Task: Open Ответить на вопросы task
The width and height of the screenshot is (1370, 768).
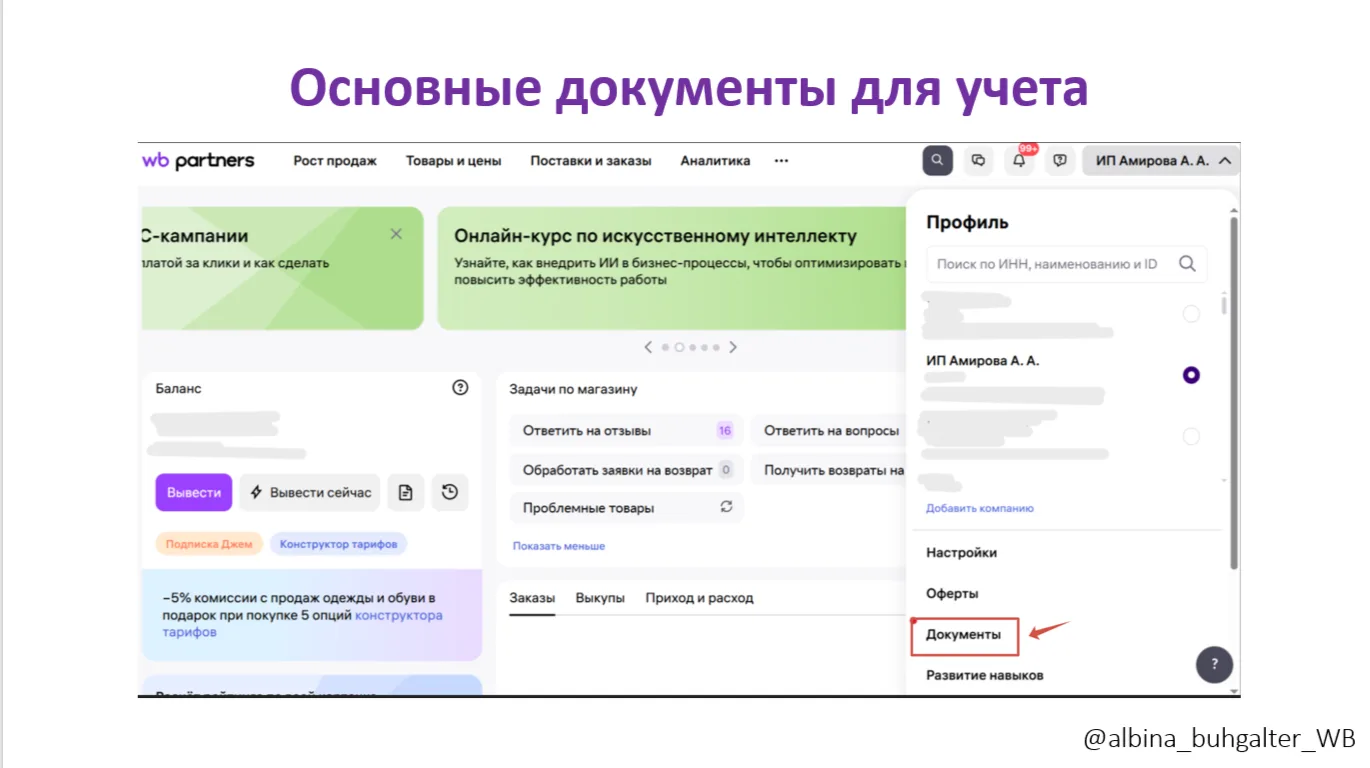Action: pyautogui.click(x=829, y=431)
